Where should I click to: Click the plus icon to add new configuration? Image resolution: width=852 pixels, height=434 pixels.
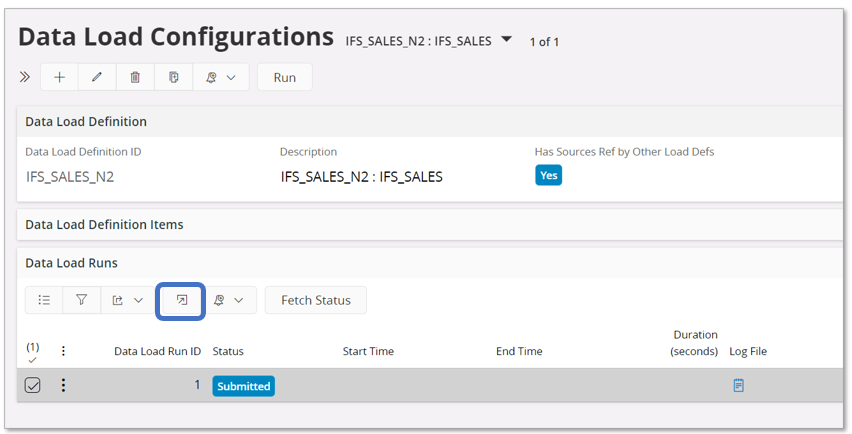click(59, 78)
